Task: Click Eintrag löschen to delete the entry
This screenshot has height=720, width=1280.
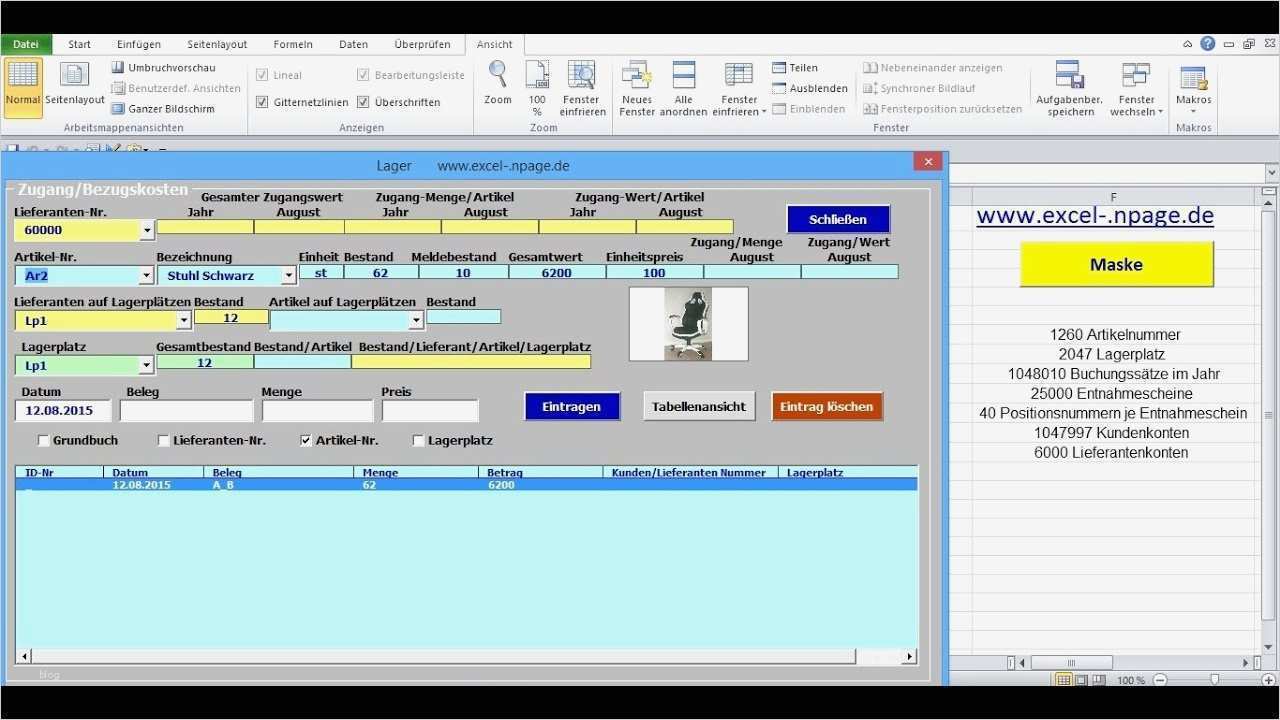Action: click(x=827, y=406)
